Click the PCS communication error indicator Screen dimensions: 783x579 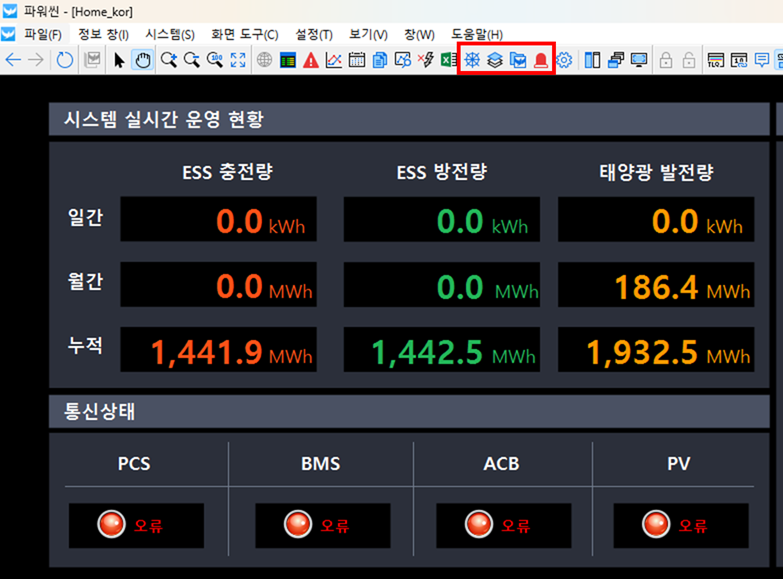click(x=135, y=525)
